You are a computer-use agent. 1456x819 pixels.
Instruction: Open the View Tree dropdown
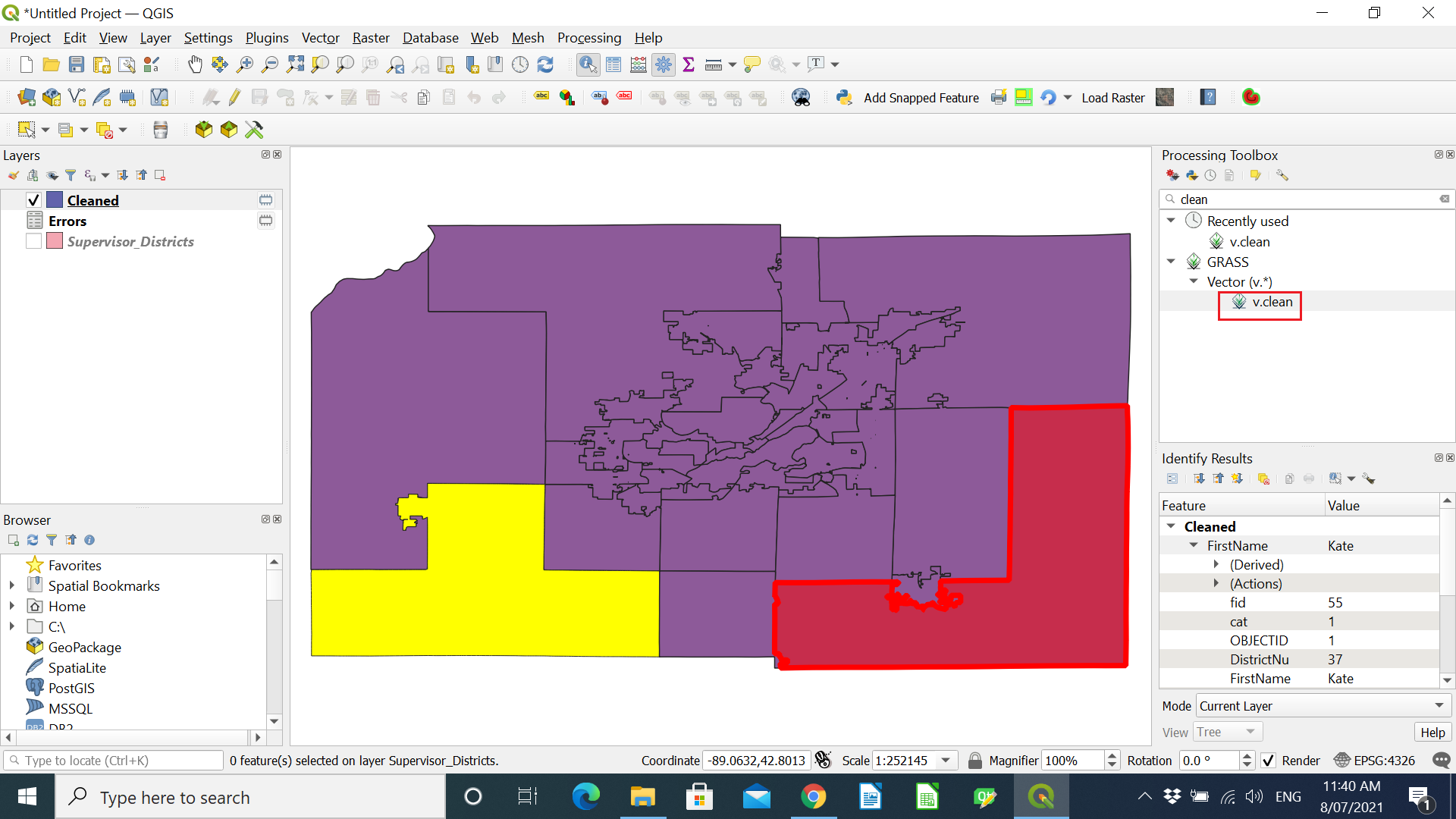[1228, 732]
